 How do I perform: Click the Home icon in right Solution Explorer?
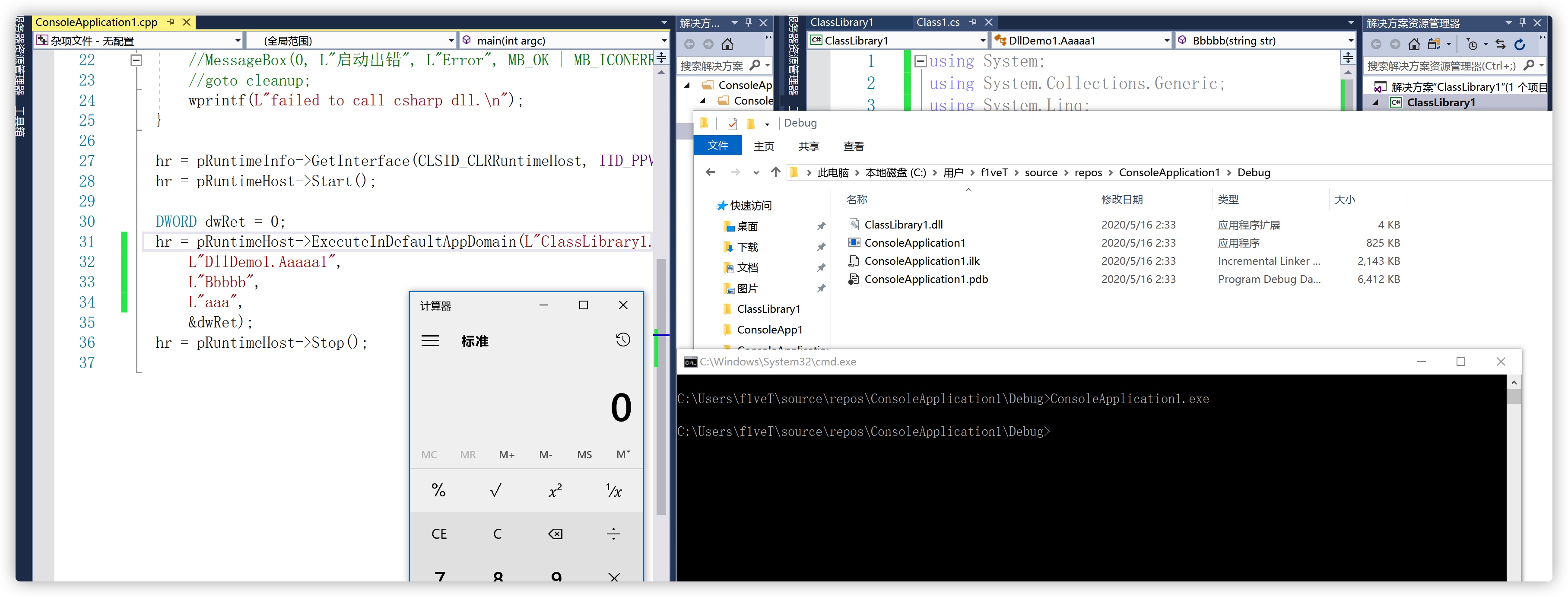click(1414, 44)
